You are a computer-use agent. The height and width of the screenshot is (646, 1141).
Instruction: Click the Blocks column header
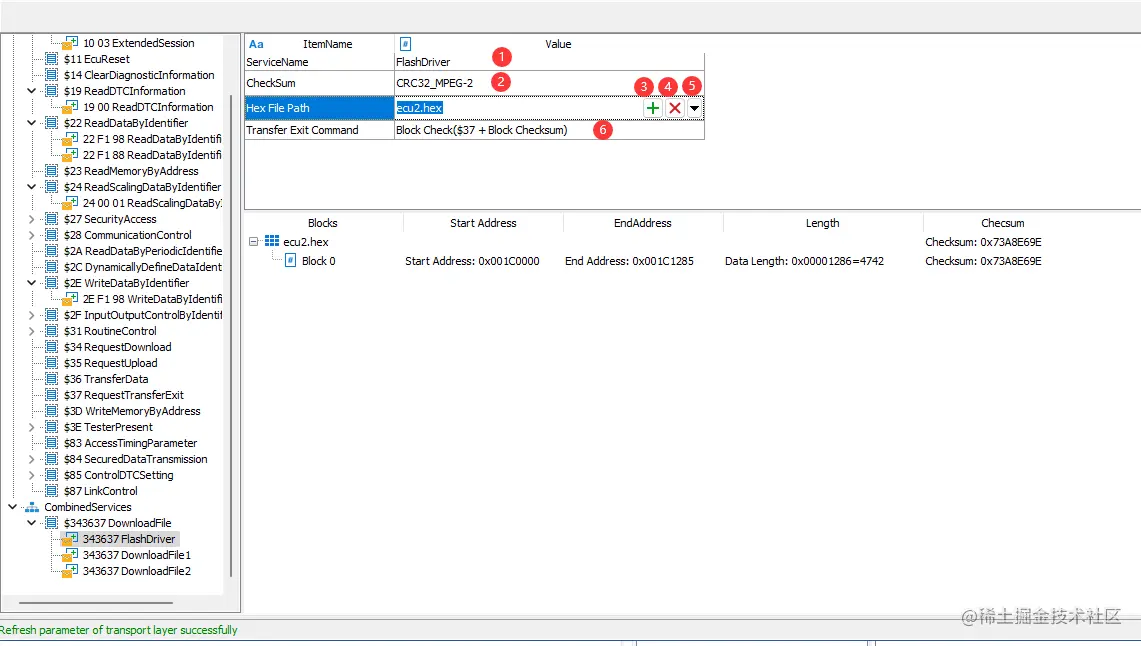322,223
